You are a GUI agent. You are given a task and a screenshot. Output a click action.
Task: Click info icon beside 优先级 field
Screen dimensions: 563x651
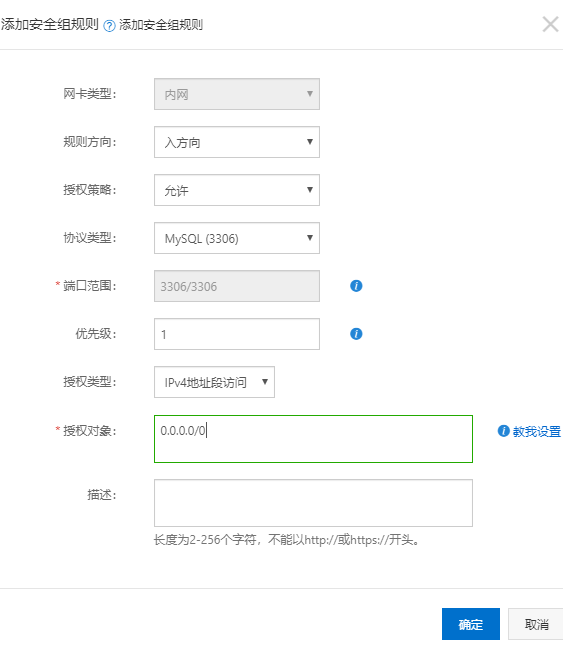click(x=356, y=334)
